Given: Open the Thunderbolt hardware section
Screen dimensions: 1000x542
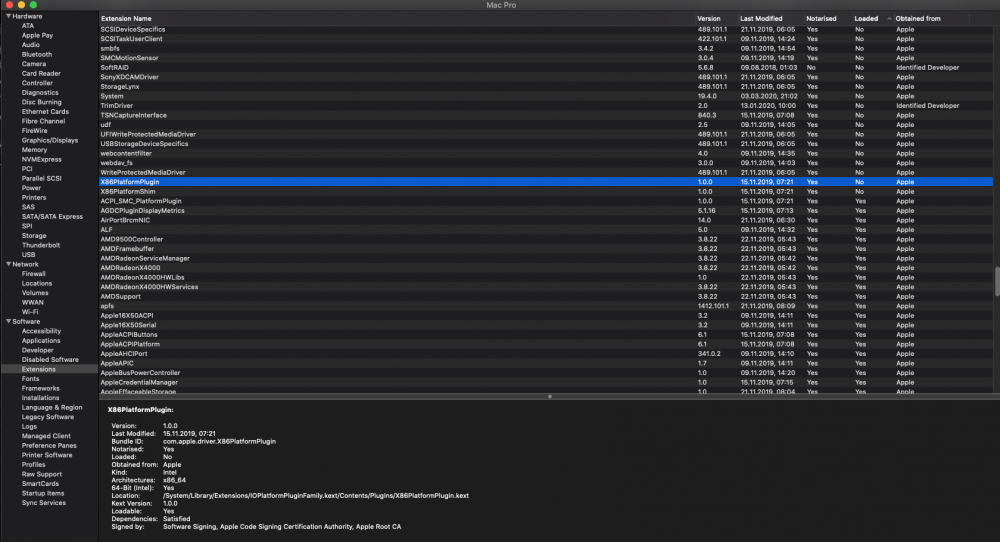Looking at the screenshot, I should 41,245.
